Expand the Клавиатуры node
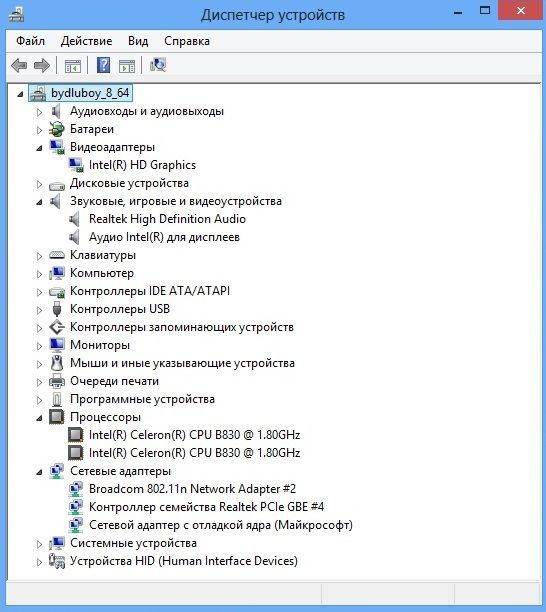546x612 pixels. 39,256
